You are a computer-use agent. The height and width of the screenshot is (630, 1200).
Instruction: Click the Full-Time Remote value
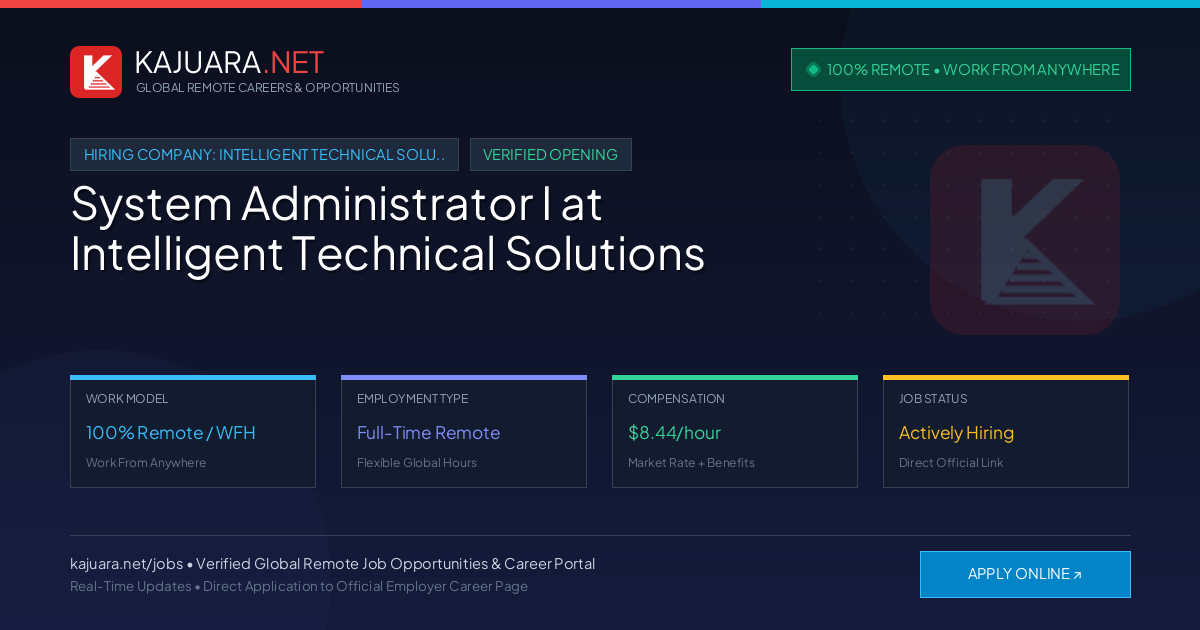tap(428, 433)
